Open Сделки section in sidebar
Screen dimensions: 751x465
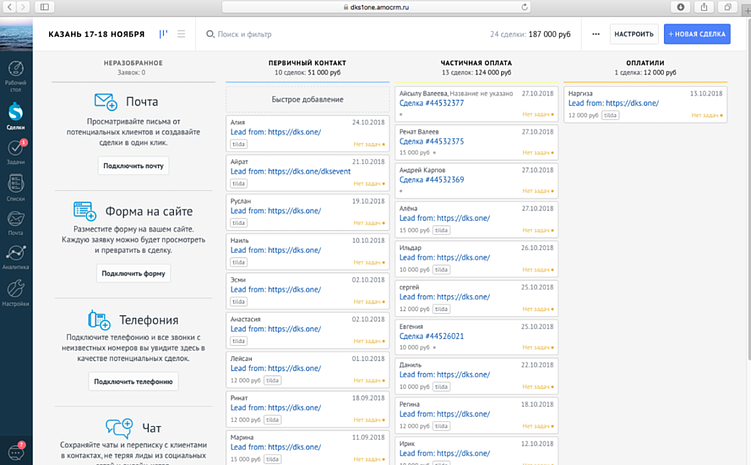pos(15,115)
